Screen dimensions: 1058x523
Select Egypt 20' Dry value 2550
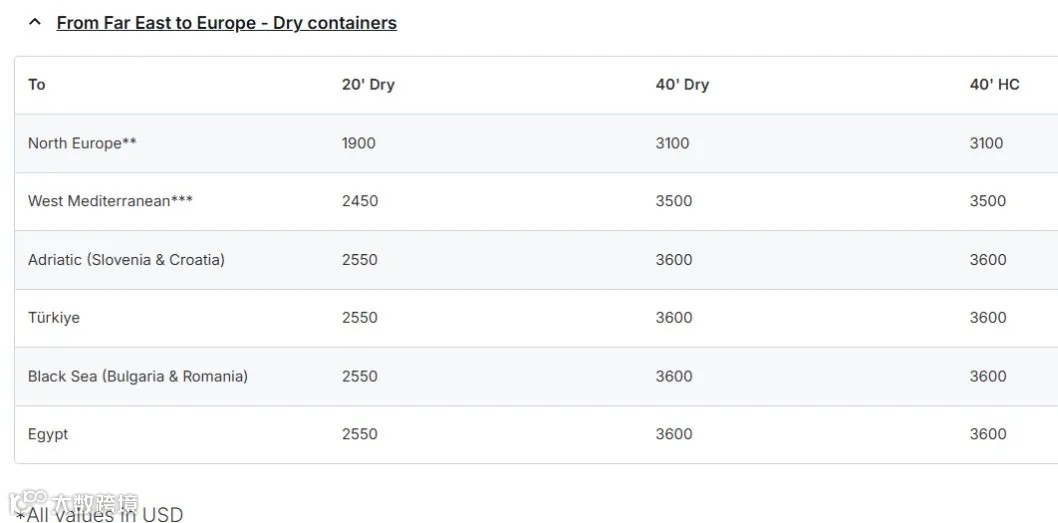tap(359, 434)
